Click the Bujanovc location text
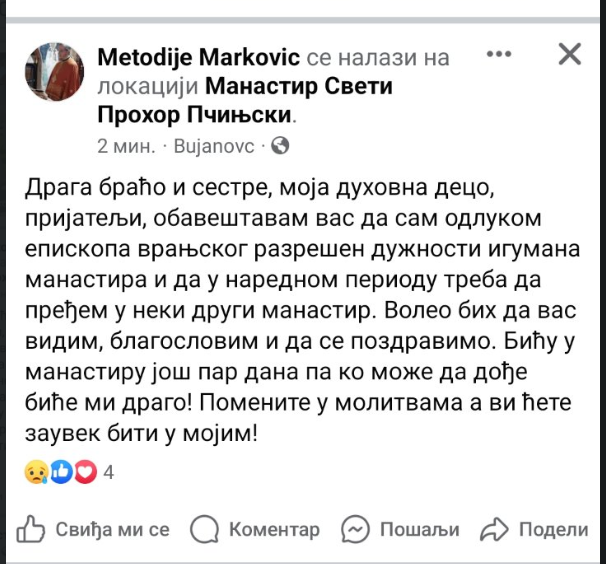The width and height of the screenshot is (606, 564). [214, 146]
